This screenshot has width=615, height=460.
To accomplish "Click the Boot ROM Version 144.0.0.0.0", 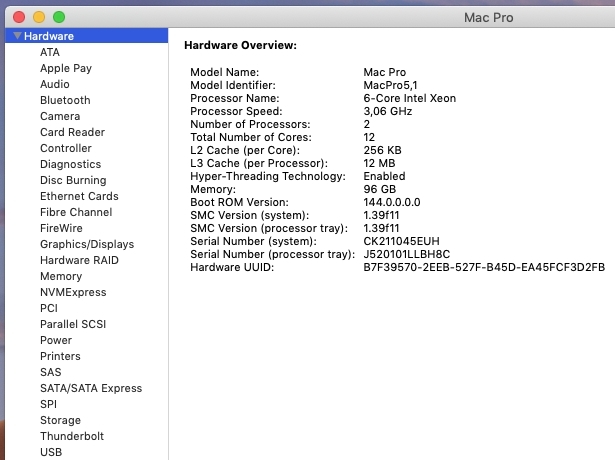I will (x=392, y=202).
